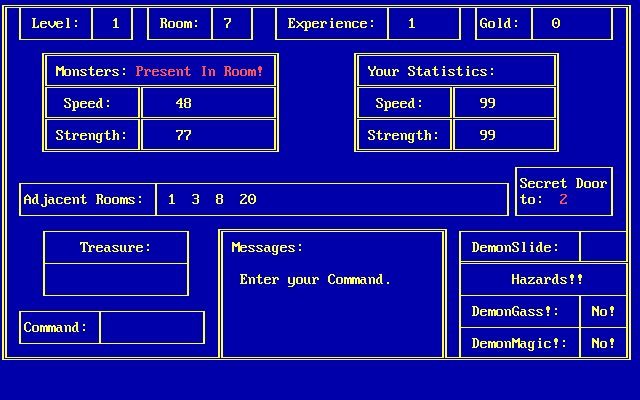This screenshot has width=640, height=400.
Task: Click the monster Strength value 77
Action: [x=184, y=135]
